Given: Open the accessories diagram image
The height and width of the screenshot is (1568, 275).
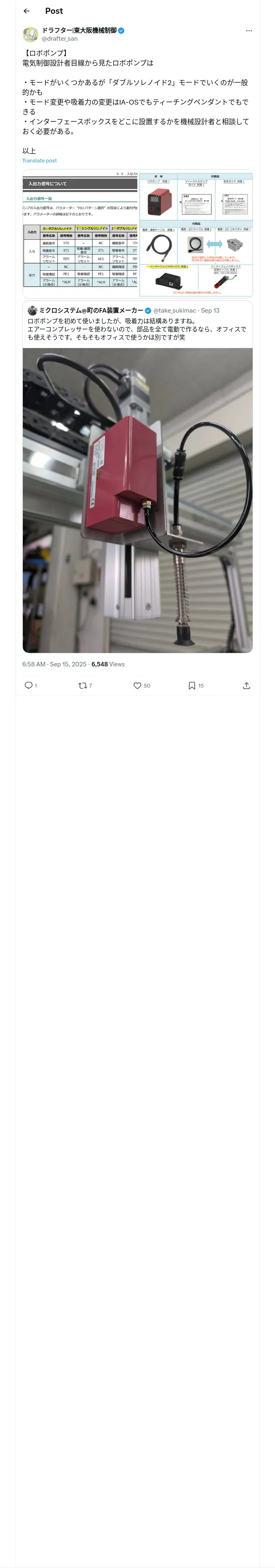Looking at the screenshot, I should point(196,233).
